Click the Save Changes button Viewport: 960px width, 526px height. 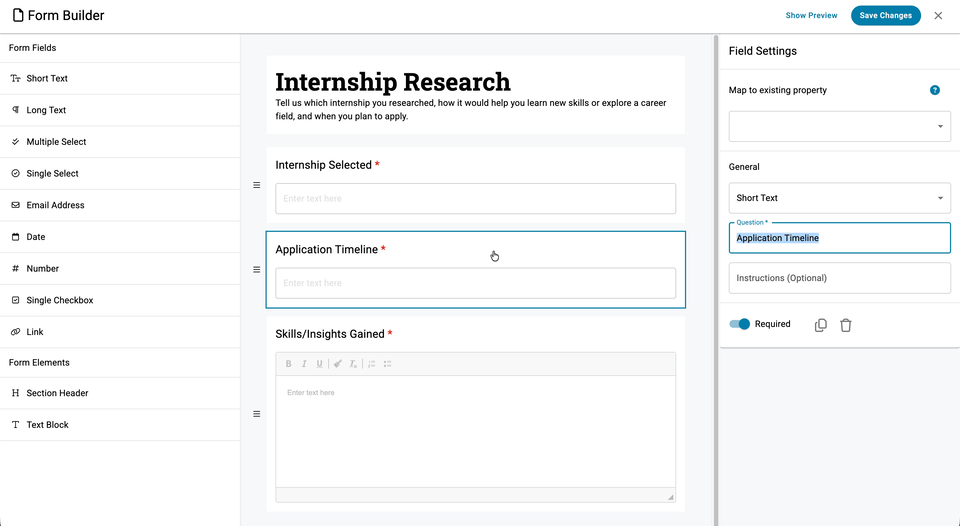point(885,16)
